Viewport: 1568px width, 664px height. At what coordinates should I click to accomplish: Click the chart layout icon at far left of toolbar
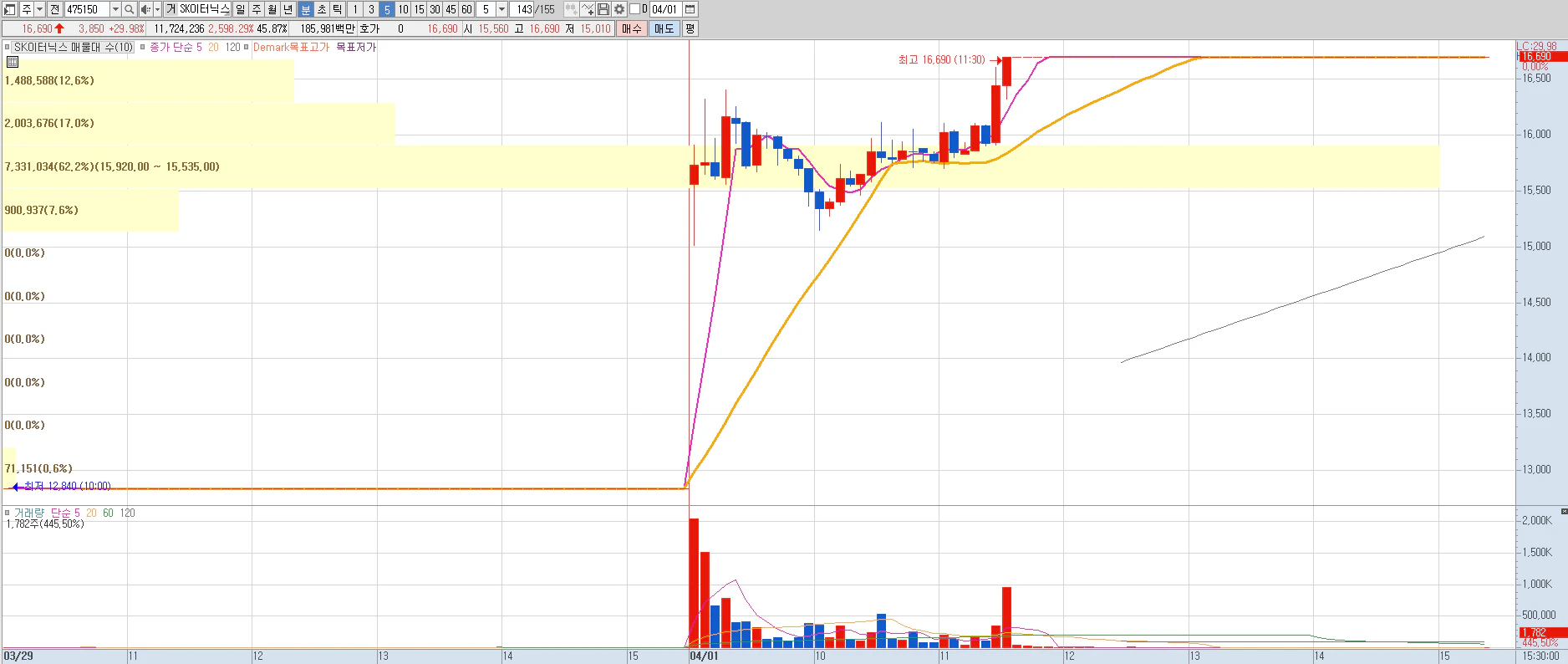(10, 9)
